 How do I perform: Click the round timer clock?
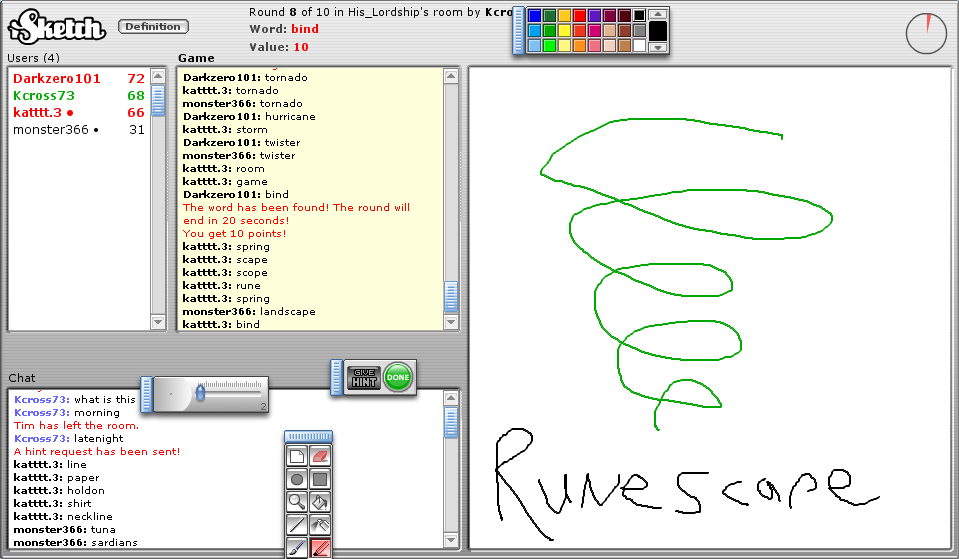(x=926, y=33)
